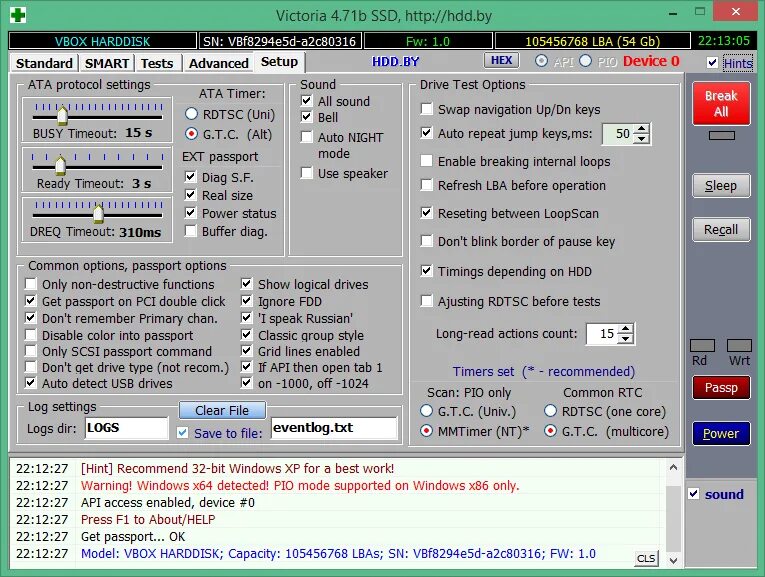Click the eventlog.txt filename field

point(334,428)
